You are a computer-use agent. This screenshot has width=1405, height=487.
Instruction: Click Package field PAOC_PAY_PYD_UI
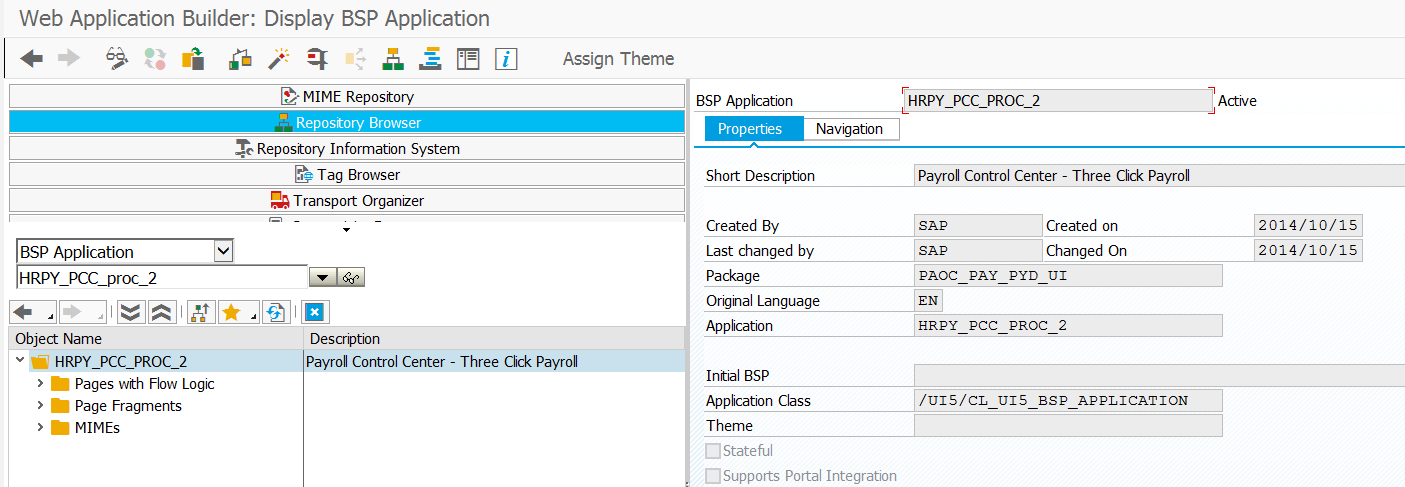click(1068, 276)
